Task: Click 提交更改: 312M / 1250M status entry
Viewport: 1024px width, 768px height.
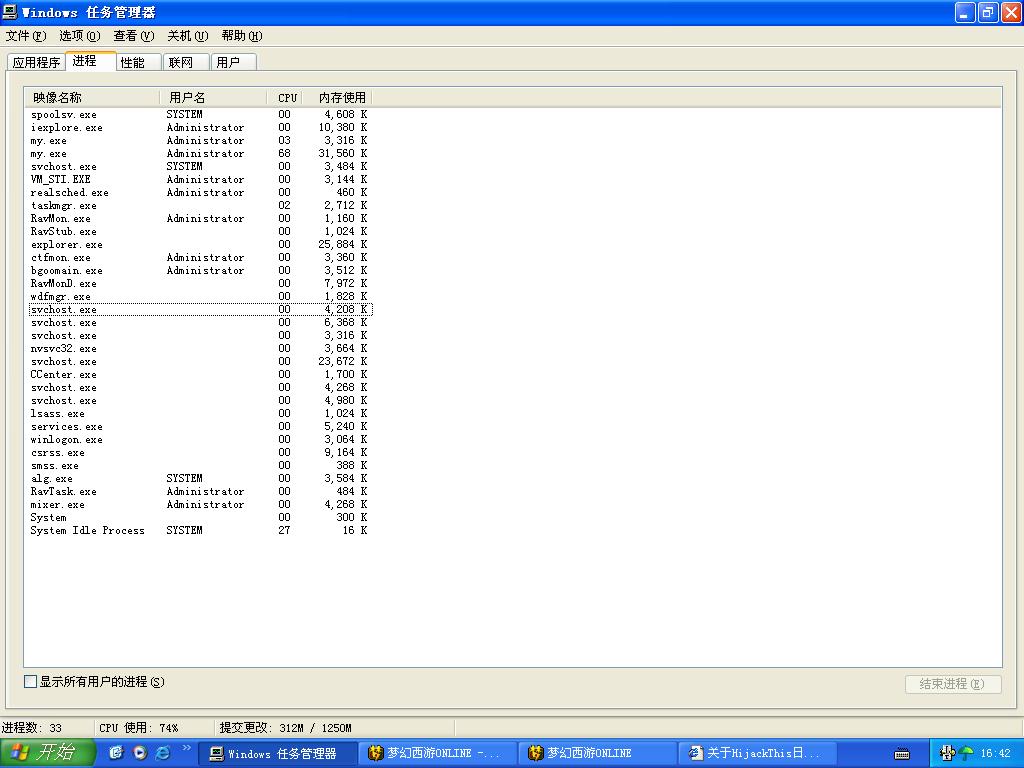Action: [x=285, y=728]
